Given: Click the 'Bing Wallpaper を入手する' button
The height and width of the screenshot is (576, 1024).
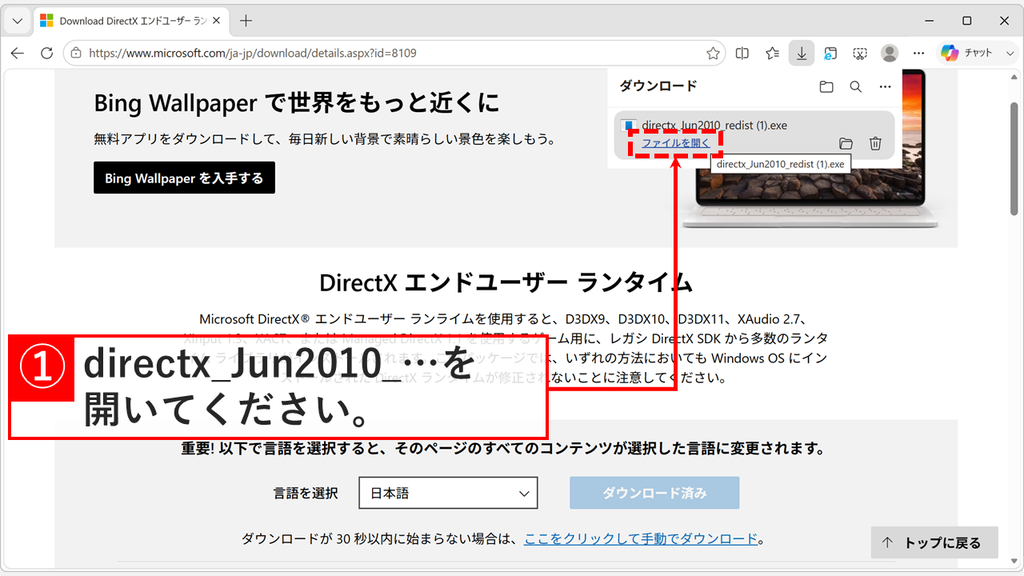Looking at the screenshot, I should tap(184, 178).
